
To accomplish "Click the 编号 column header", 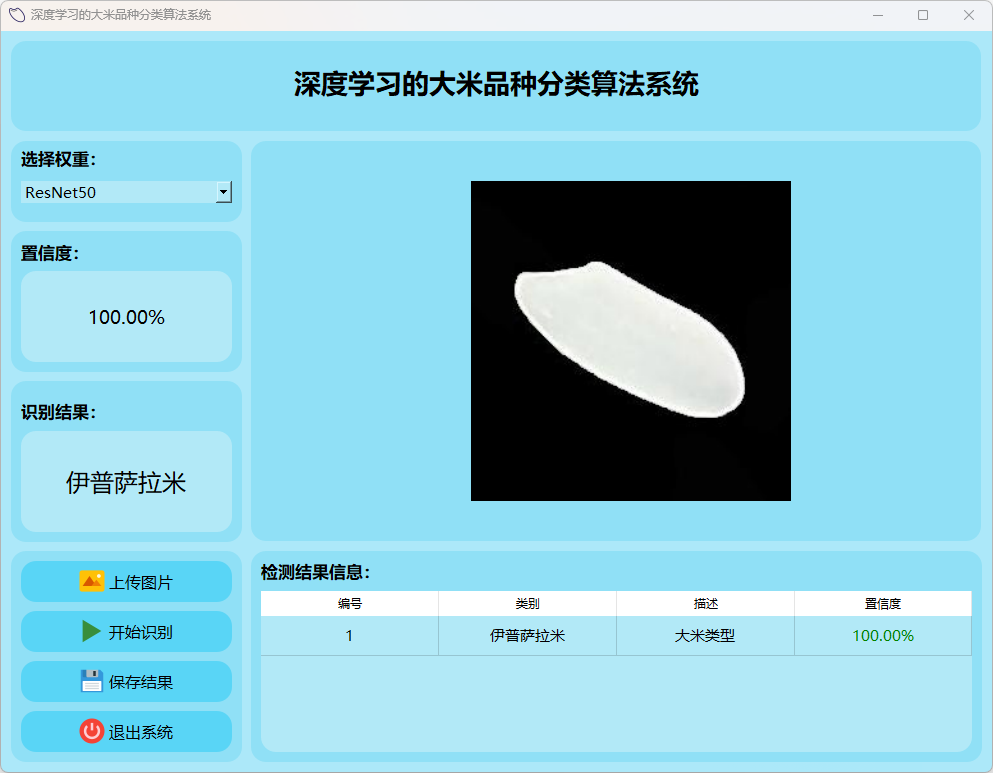I will 349,604.
